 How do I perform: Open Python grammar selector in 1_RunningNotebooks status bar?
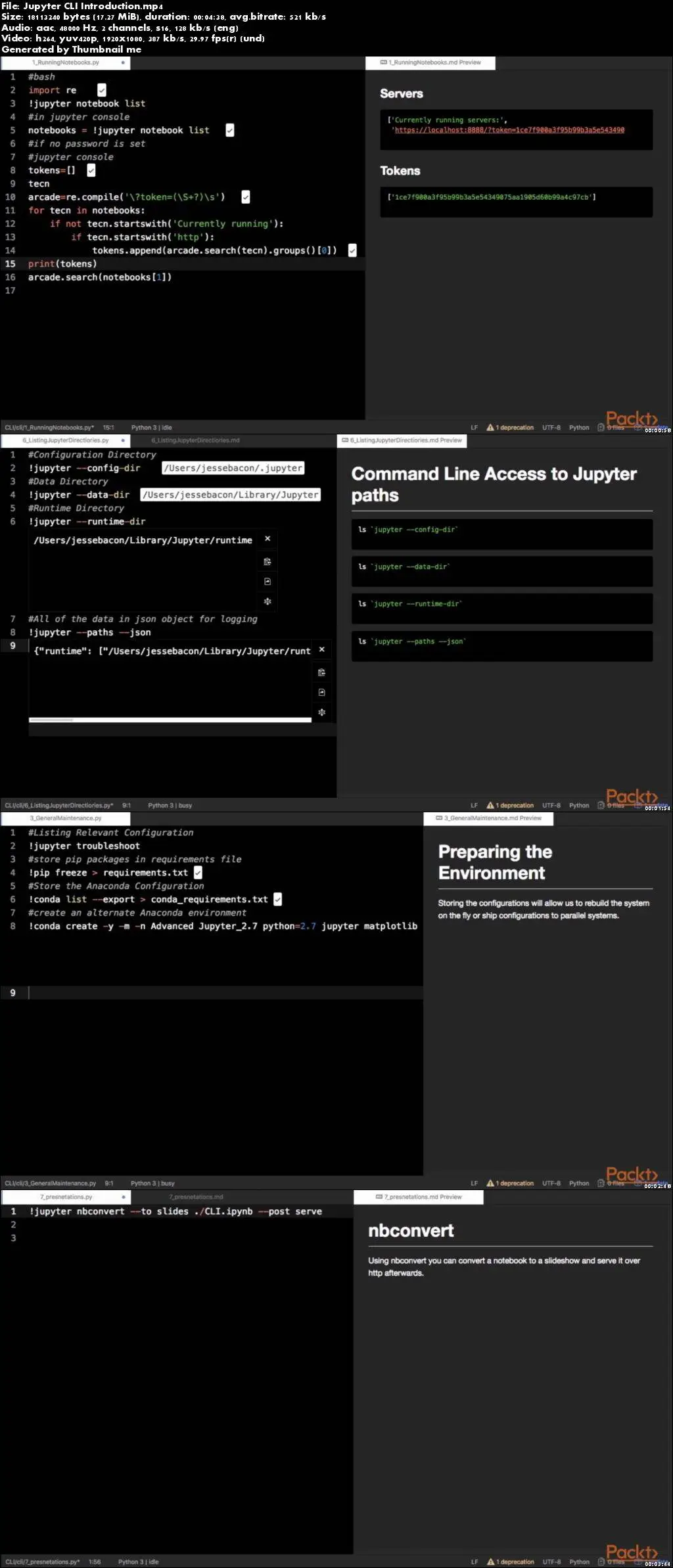tap(579, 427)
